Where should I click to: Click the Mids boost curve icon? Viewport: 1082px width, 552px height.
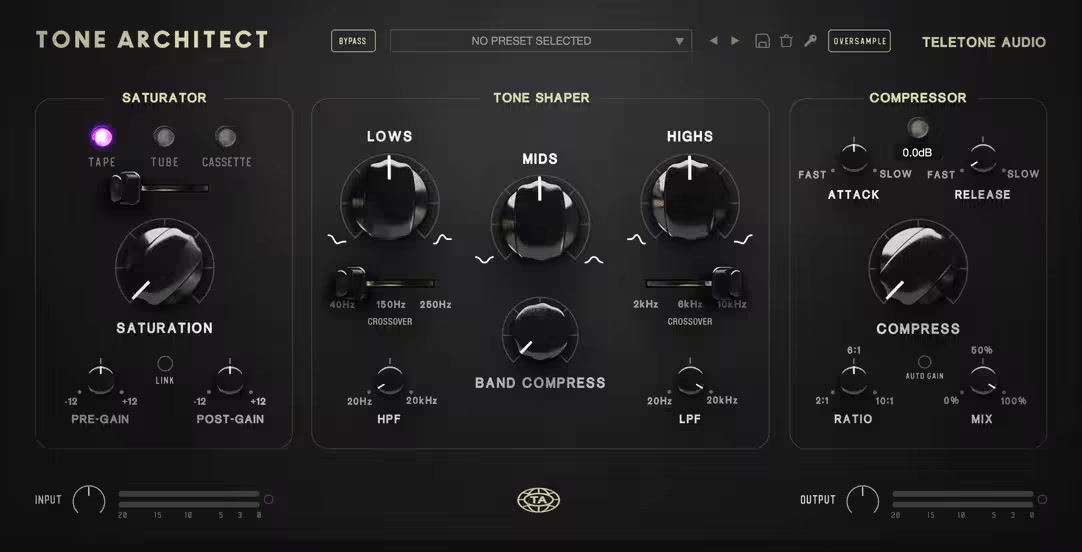(594, 260)
